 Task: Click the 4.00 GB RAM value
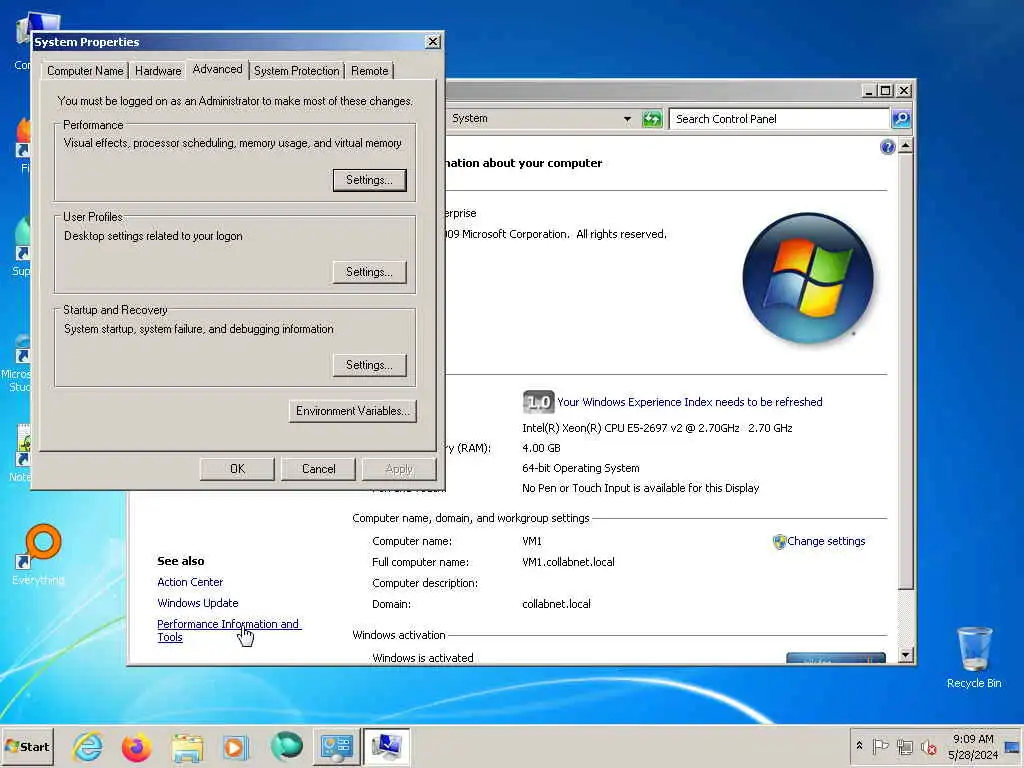tap(541, 448)
